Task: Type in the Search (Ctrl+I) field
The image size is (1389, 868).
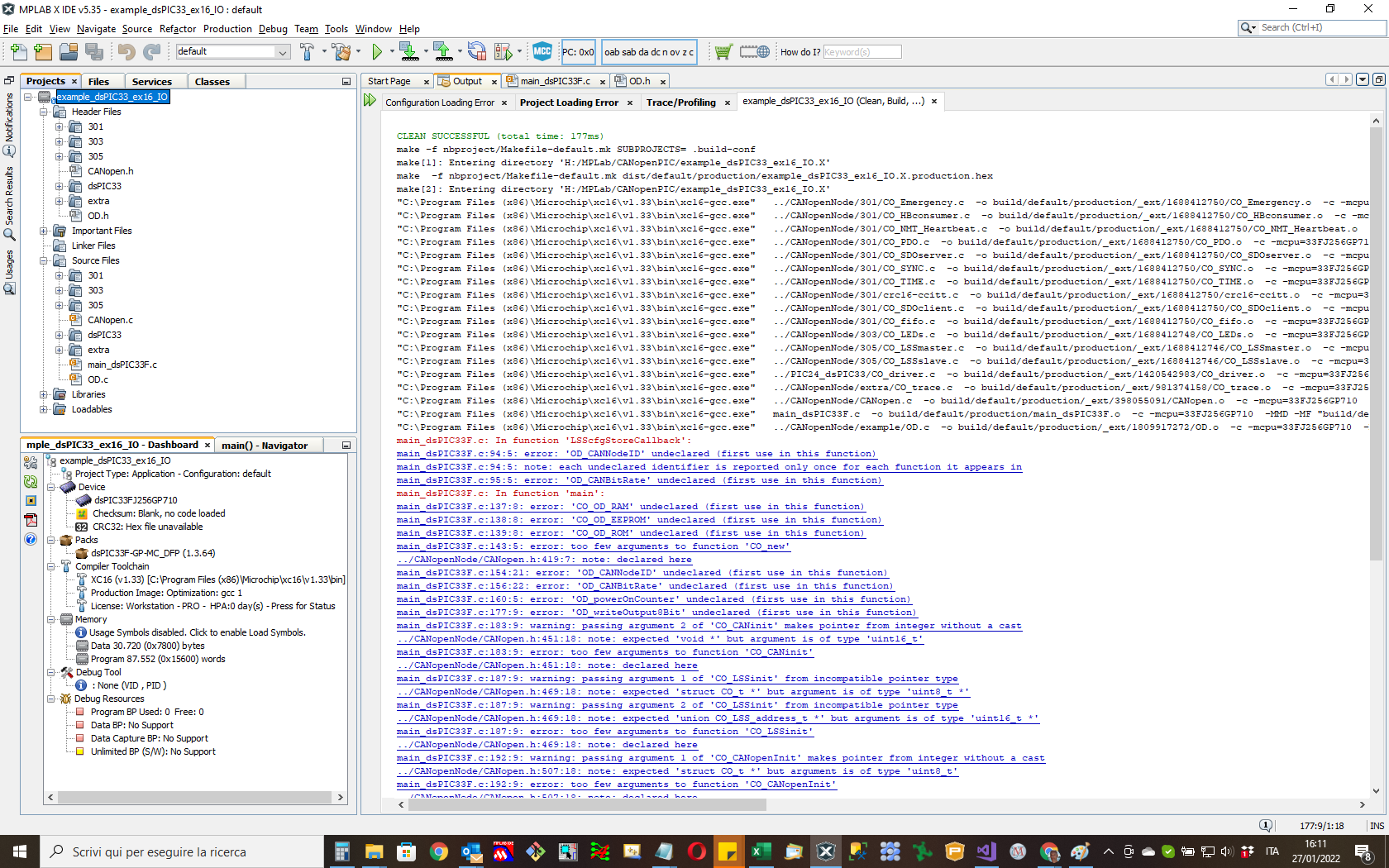Action: [x=1315, y=27]
